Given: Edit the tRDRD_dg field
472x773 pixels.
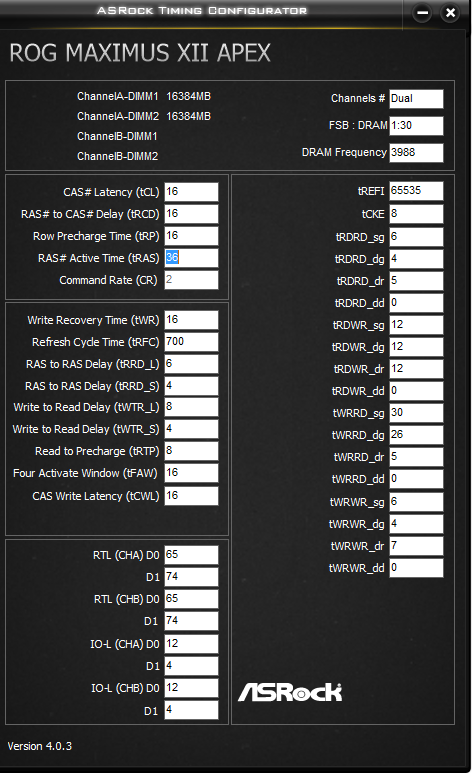Looking at the screenshot, I should tap(416, 259).
